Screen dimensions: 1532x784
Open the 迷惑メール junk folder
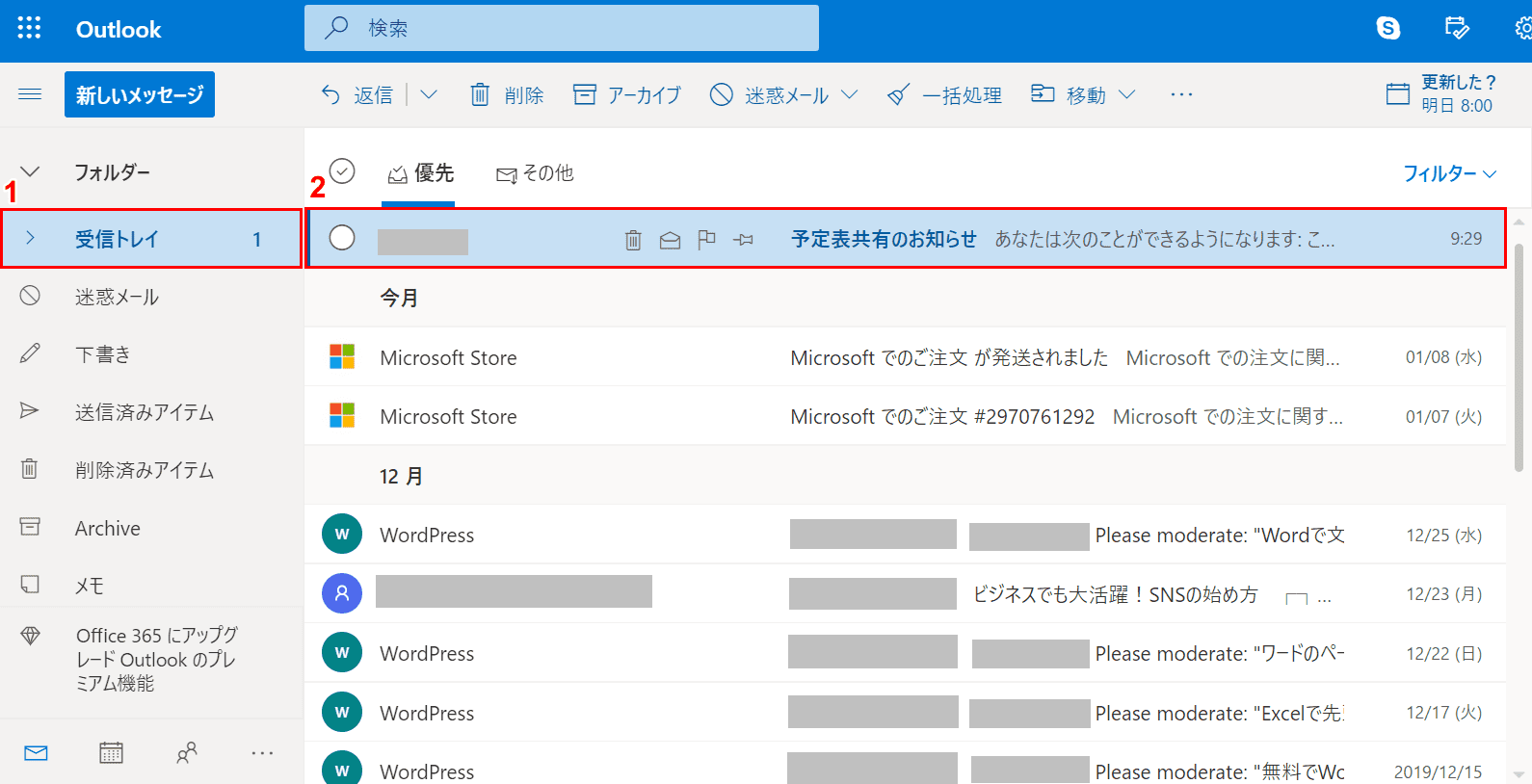tap(151, 297)
